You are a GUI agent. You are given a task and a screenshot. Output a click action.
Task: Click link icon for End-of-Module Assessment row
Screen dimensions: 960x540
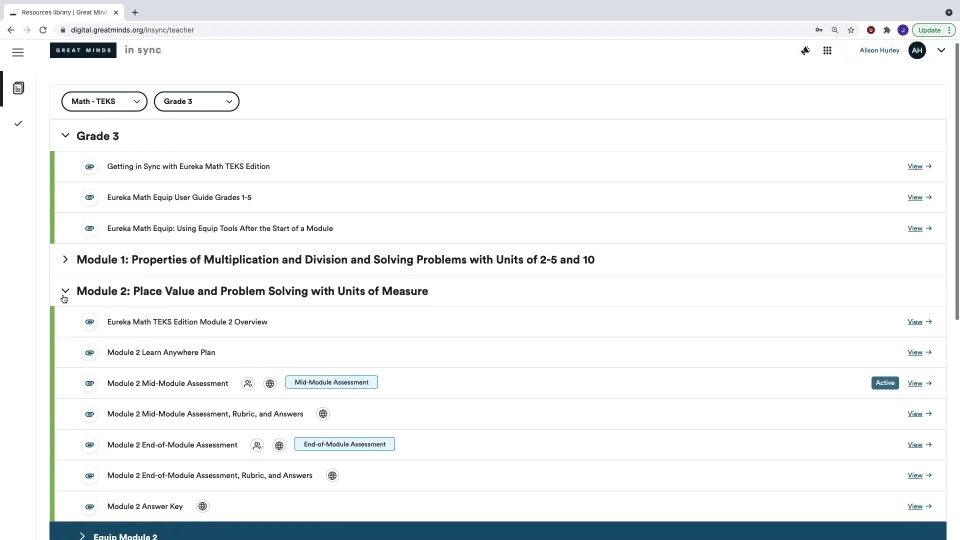(89, 445)
